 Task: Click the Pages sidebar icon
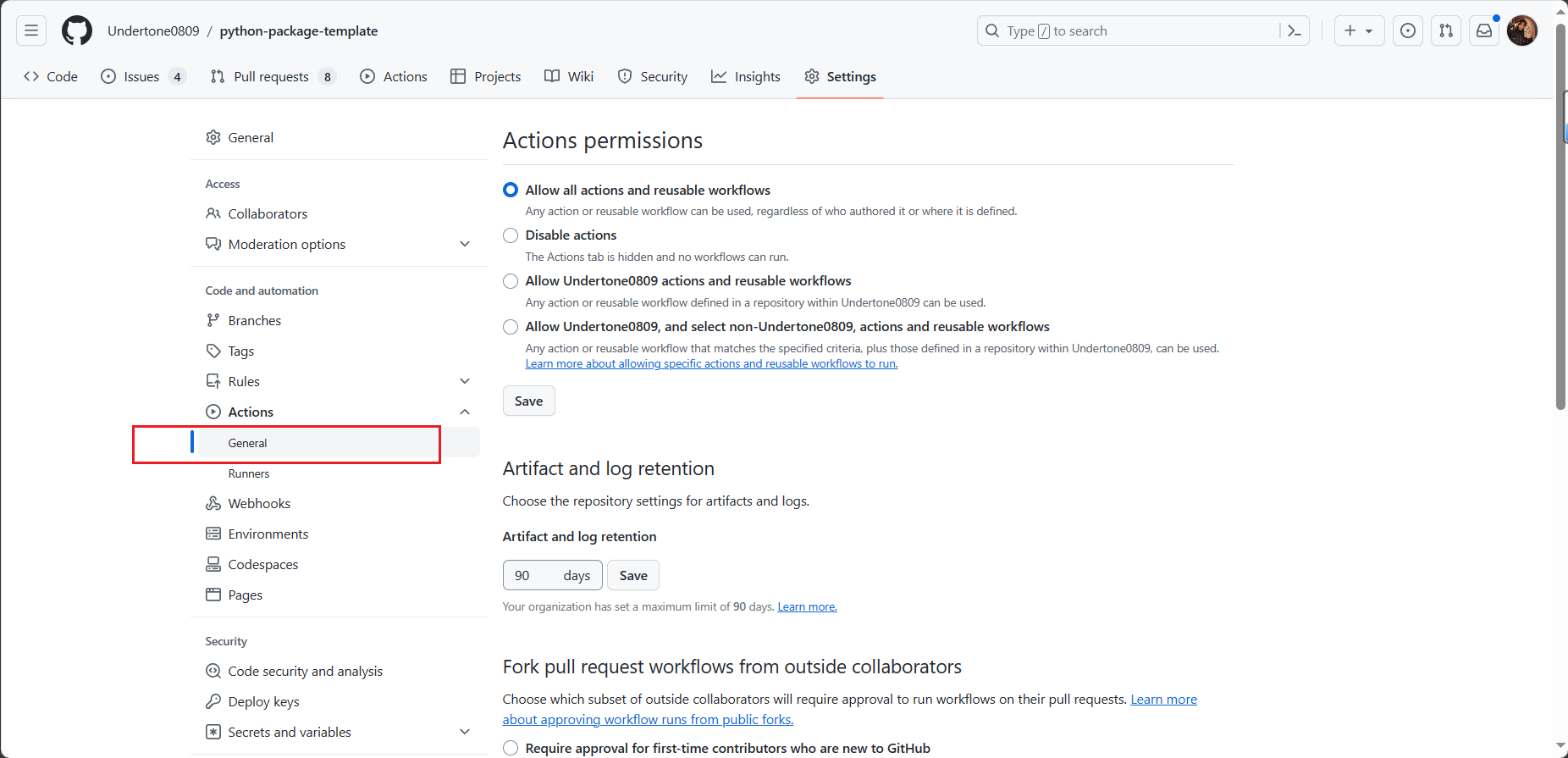click(x=213, y=595)
